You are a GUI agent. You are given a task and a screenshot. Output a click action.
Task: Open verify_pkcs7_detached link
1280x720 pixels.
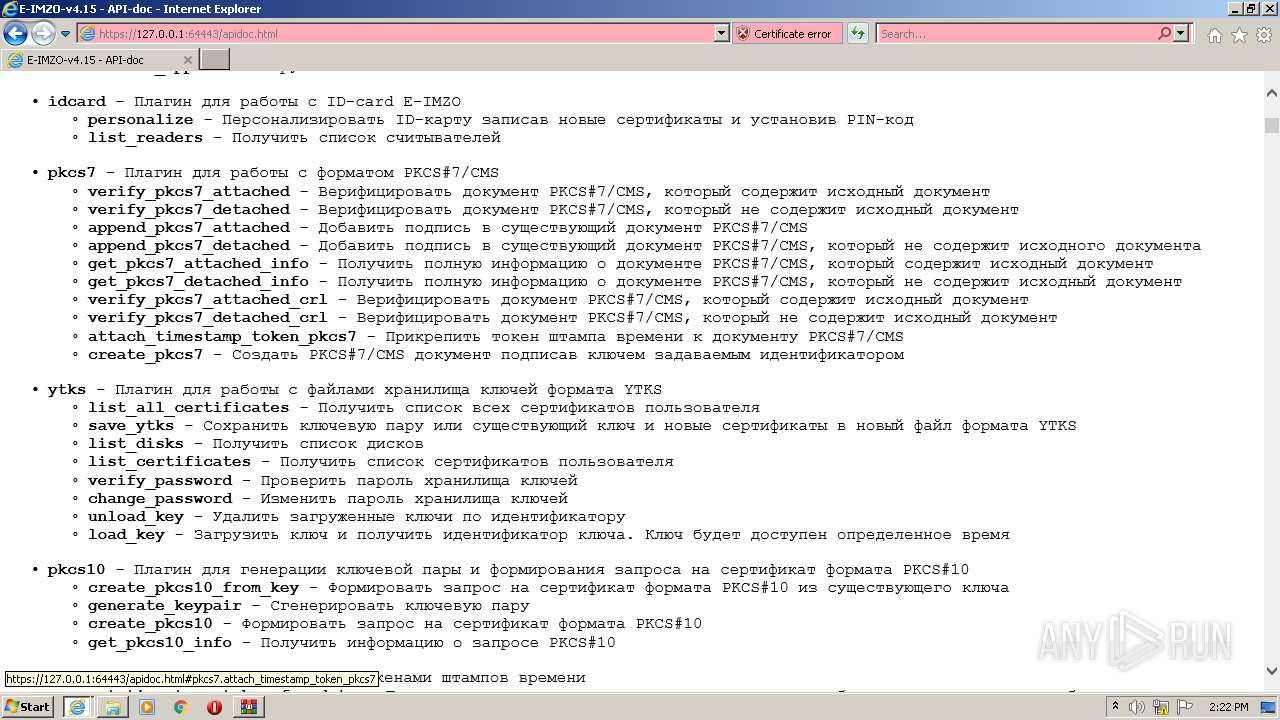tap(188, 209)
